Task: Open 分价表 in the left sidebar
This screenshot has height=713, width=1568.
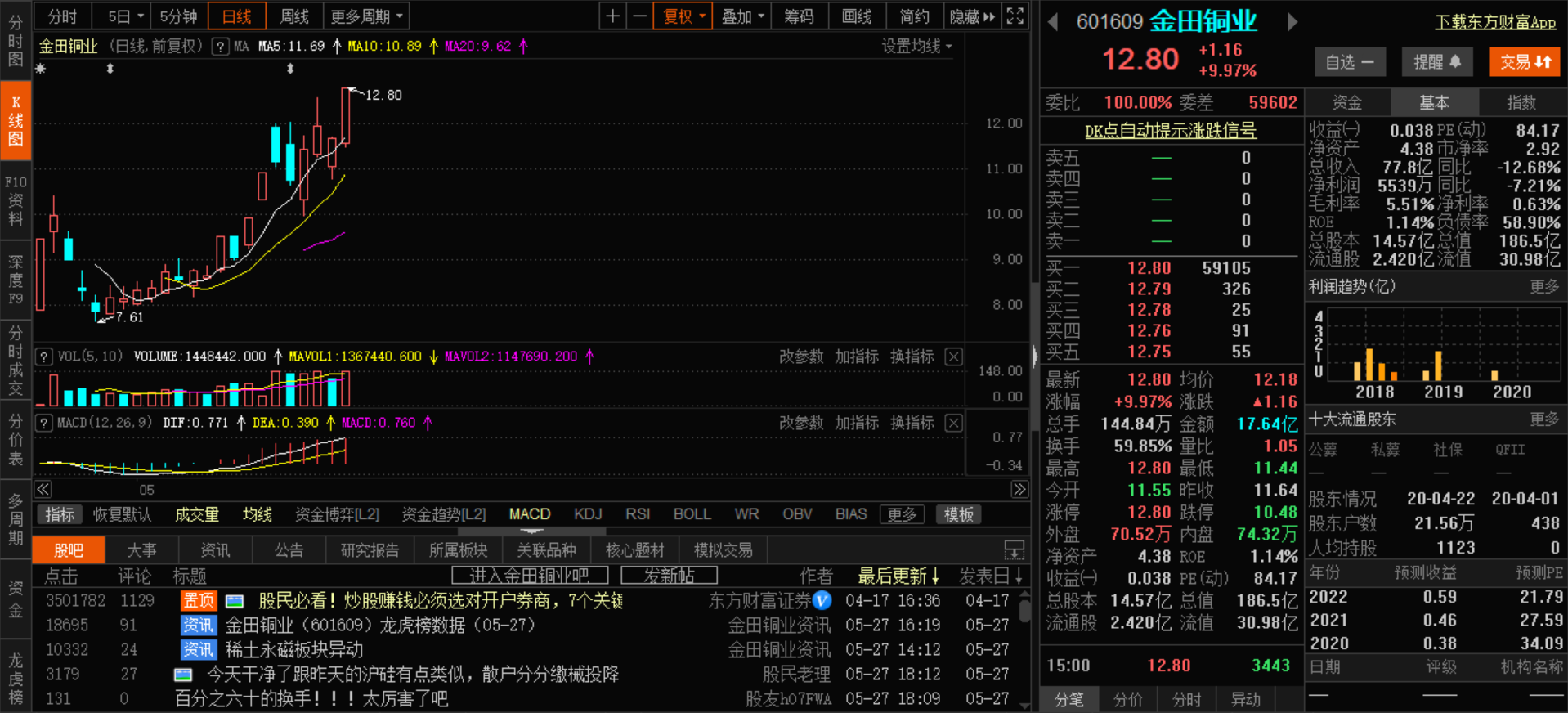Action: pos(16,440)
